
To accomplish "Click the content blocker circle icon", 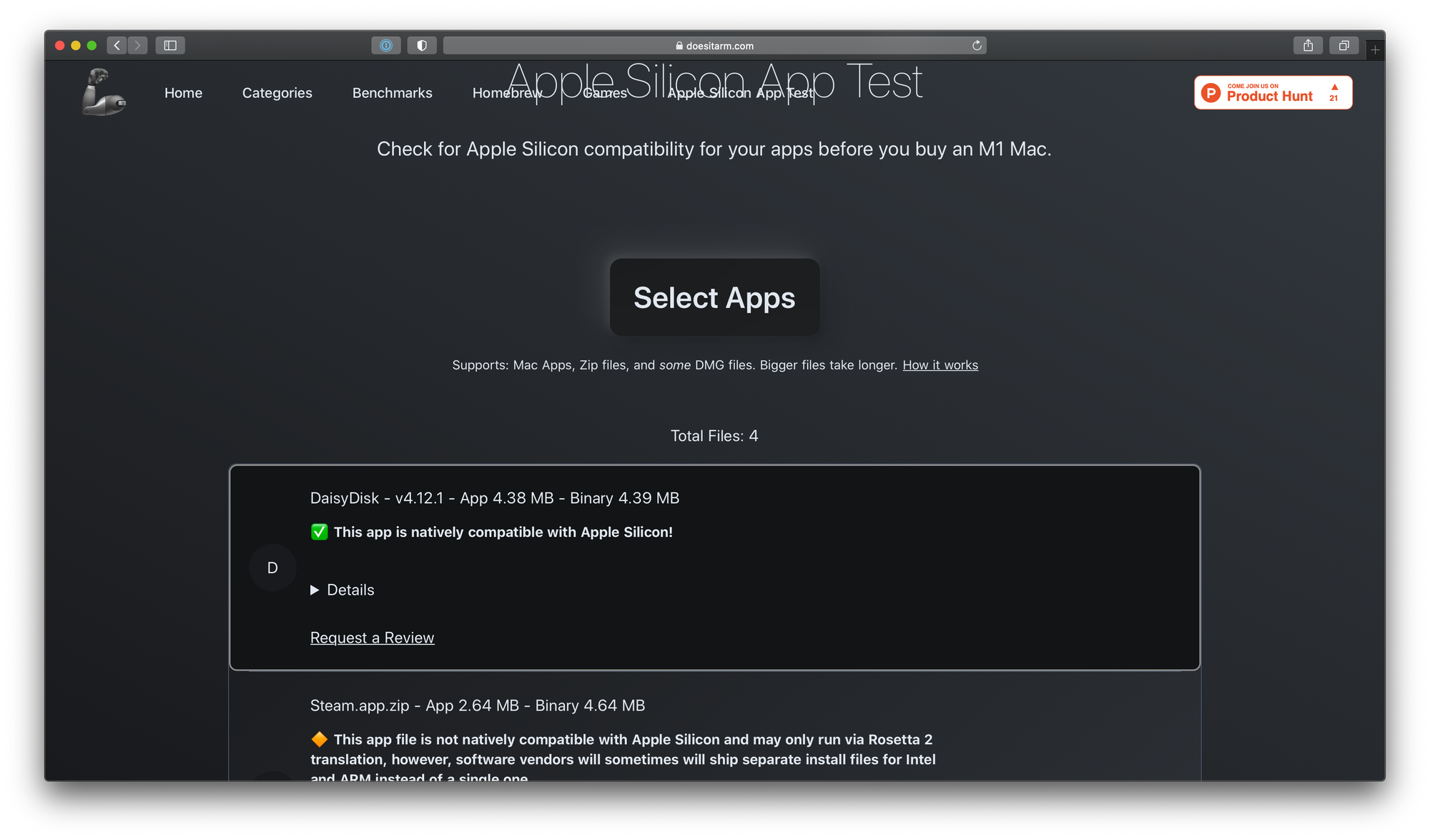I will [x=386, y=45].
